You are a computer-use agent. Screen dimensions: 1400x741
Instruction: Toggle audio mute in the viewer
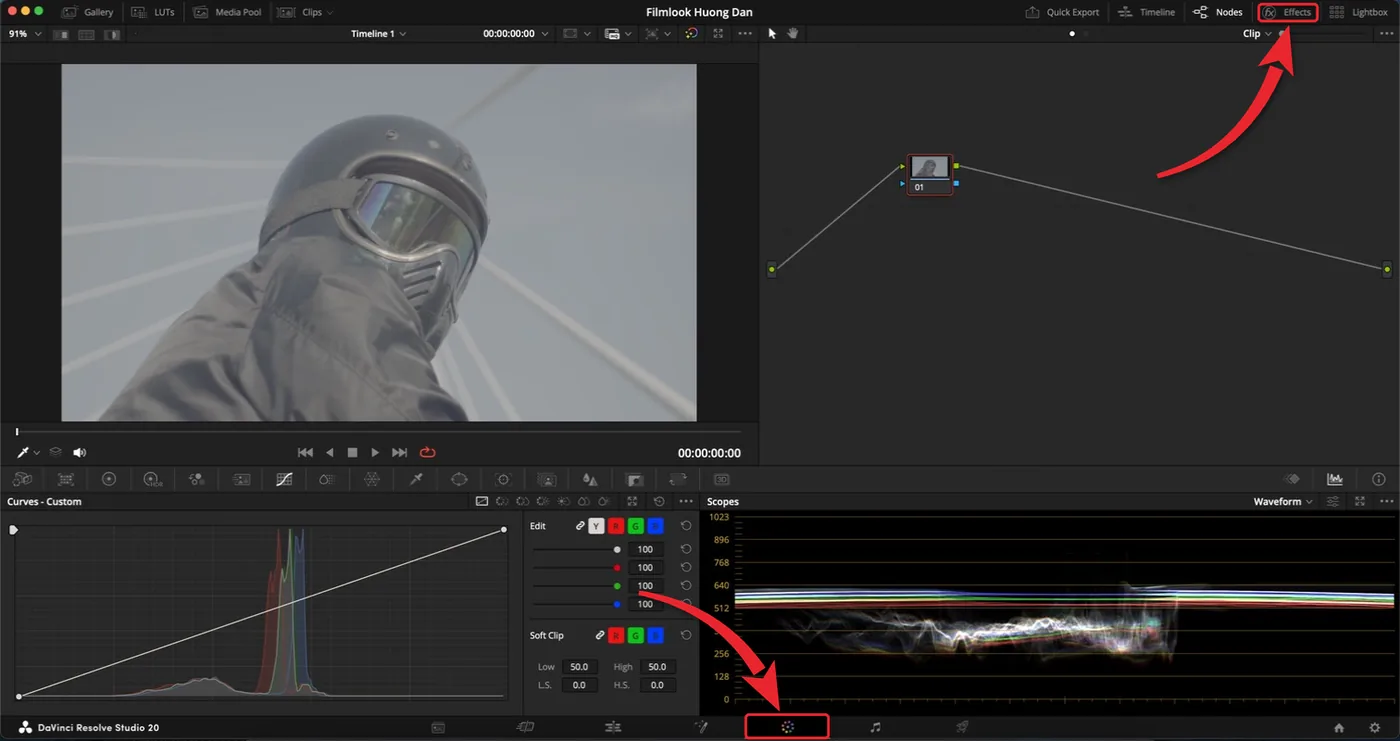[80, 453]
